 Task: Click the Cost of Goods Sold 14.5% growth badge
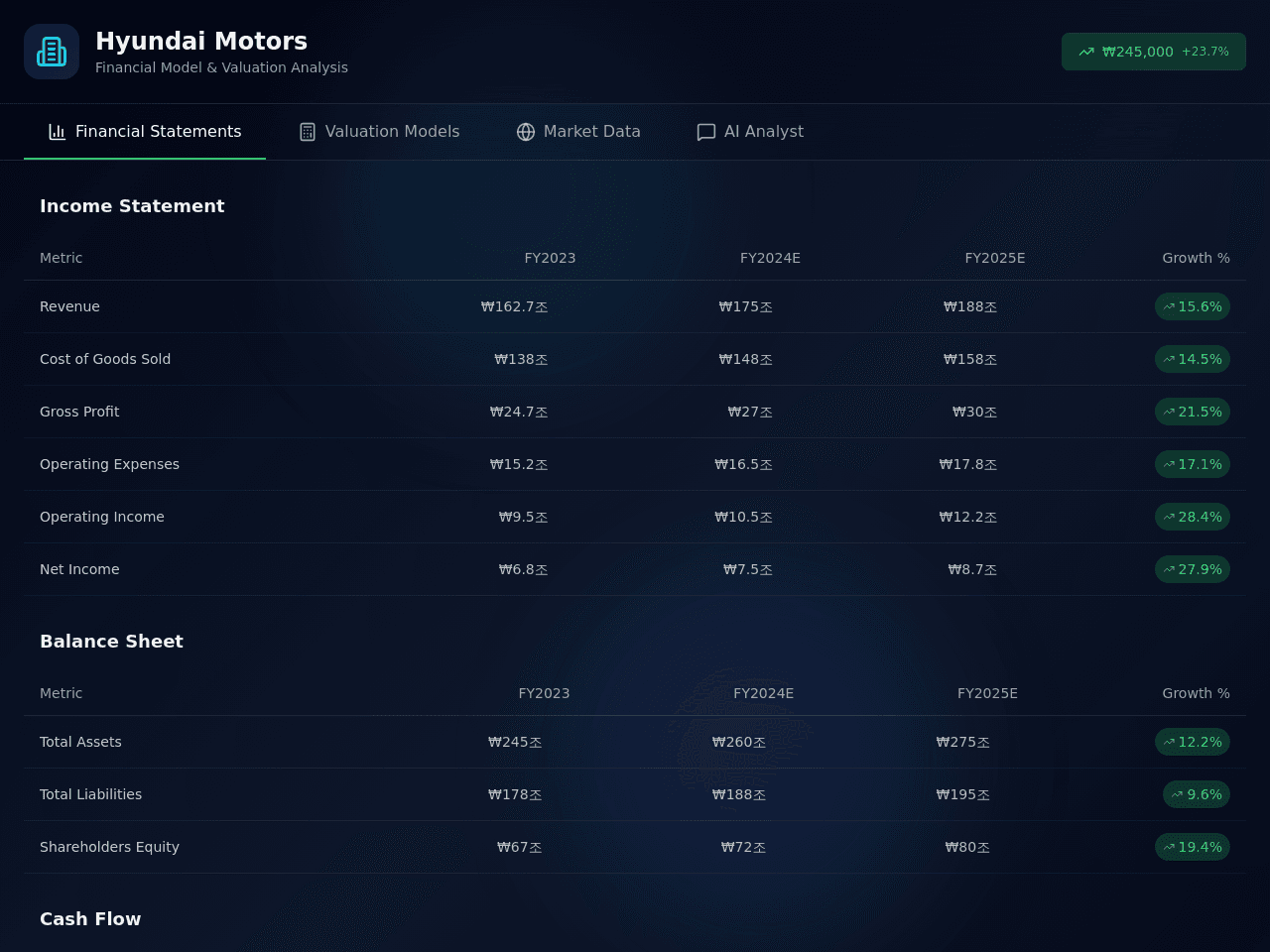1193,359
